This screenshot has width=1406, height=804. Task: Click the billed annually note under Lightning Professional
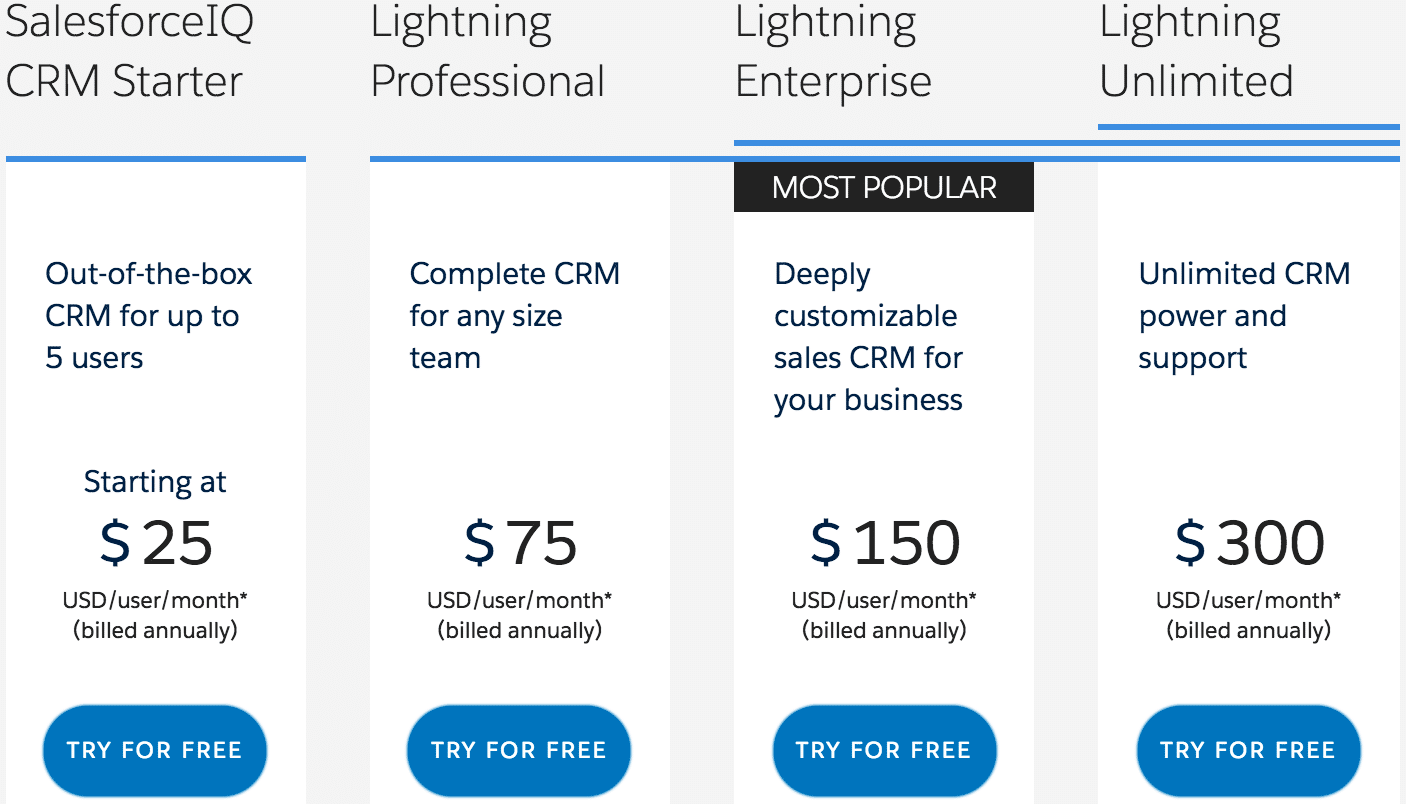click(518, 631)
